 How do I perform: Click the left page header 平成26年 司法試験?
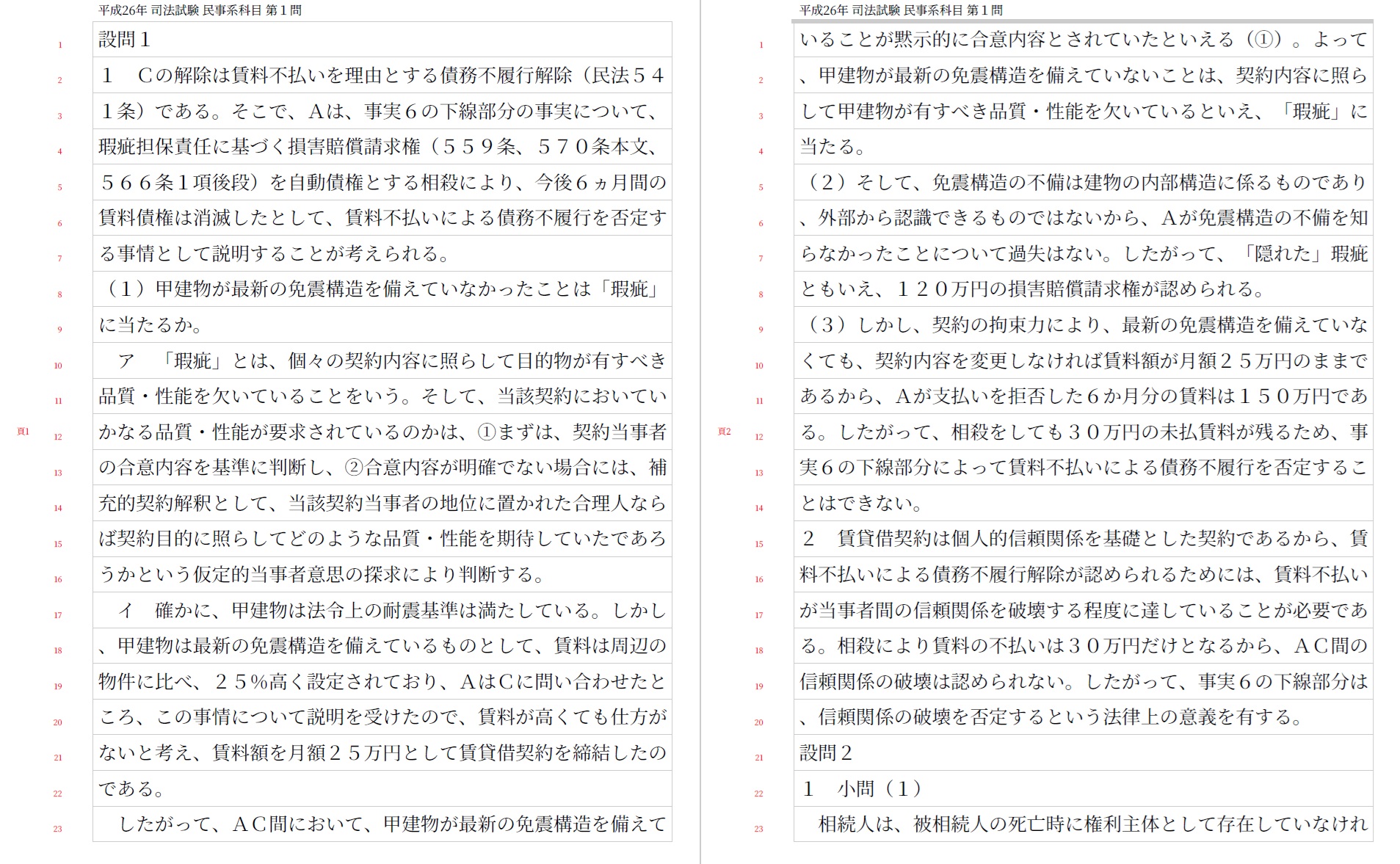[x=200, y=10]
